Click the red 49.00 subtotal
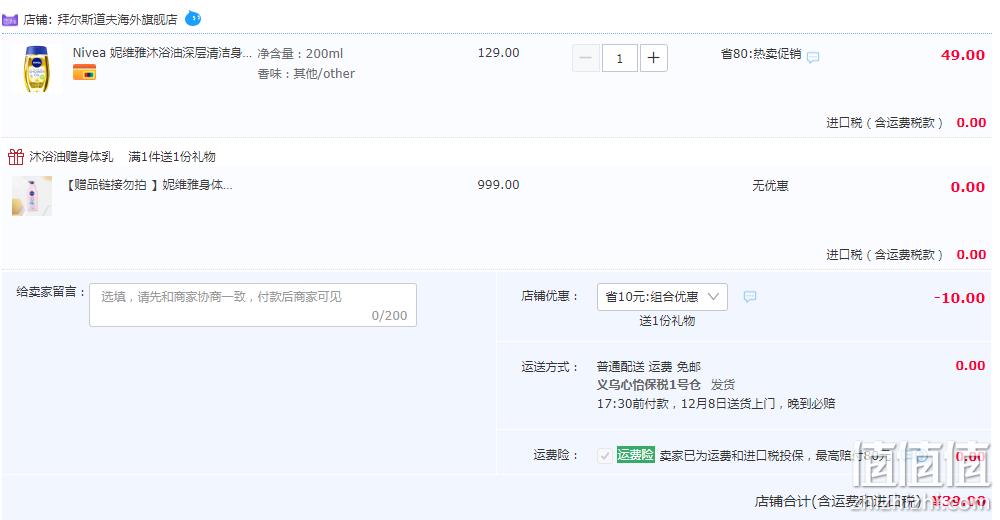The height and width of the screenshot is (520, 1000). (963, 56)
